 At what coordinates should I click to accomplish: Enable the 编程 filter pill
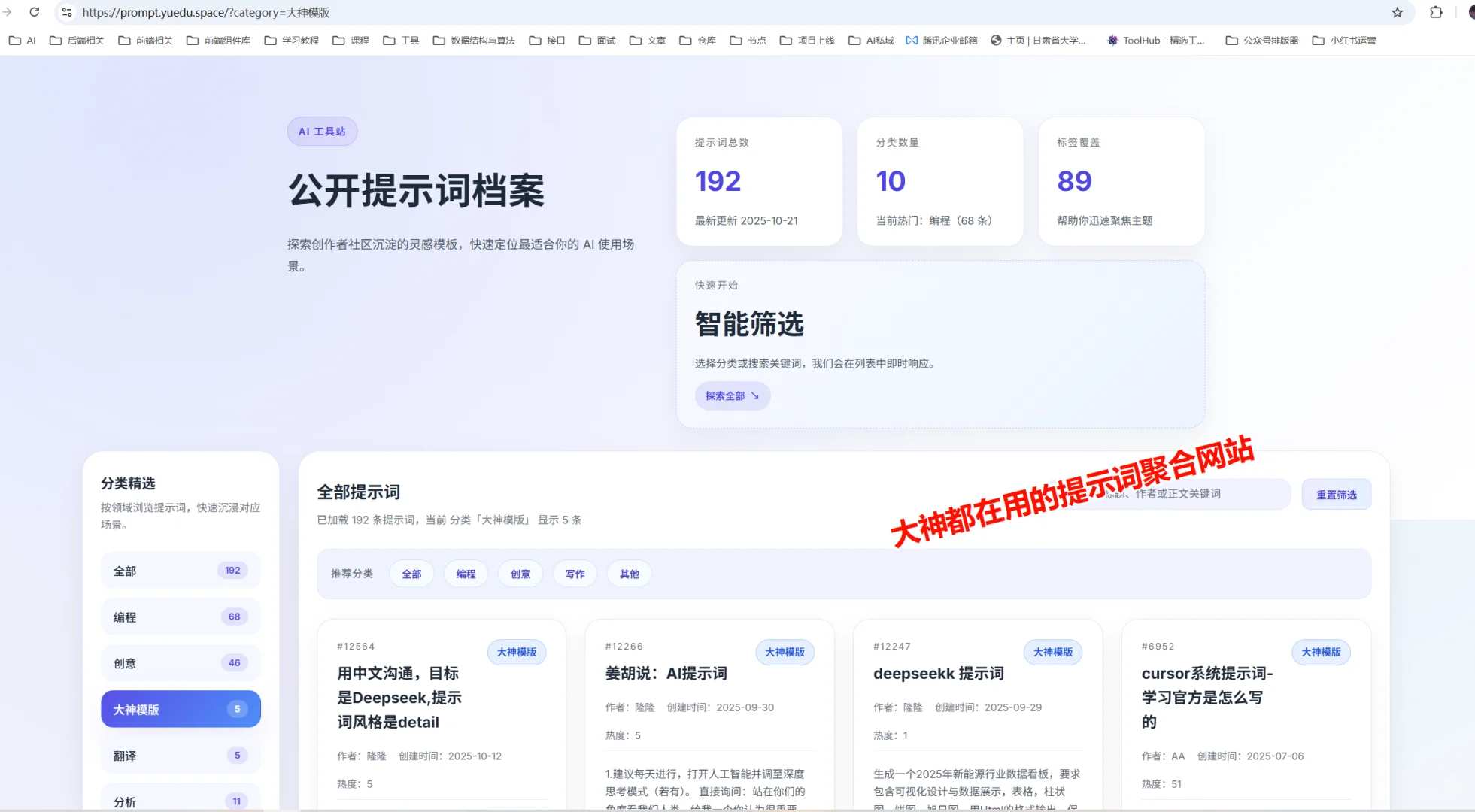pos(466,574)
